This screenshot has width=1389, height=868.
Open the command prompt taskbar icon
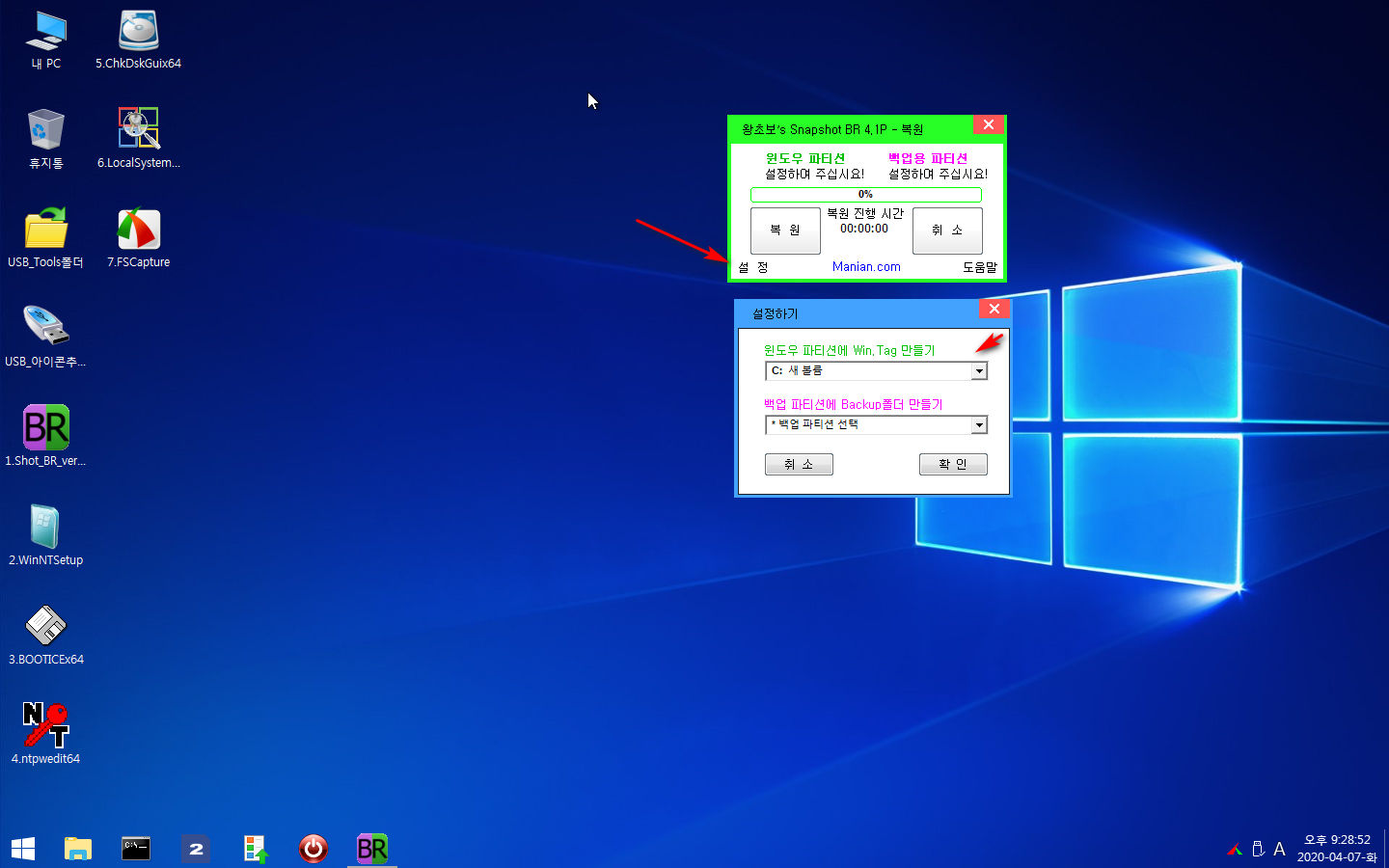136,849
